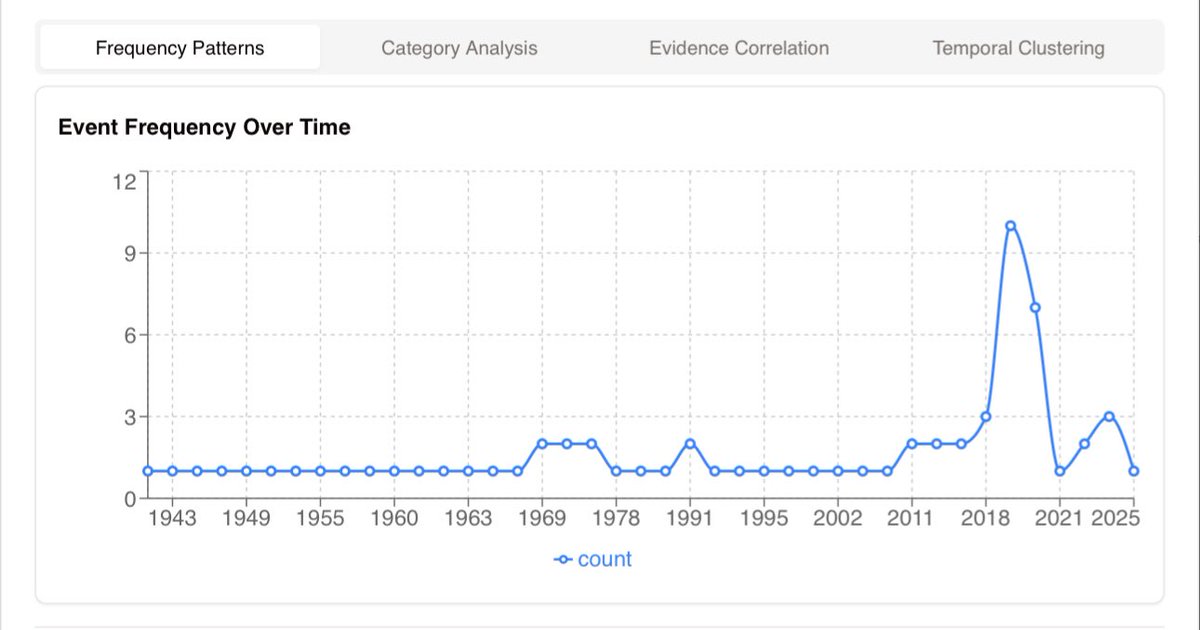Click the count legend marker icon

click(x=563, y=560)
